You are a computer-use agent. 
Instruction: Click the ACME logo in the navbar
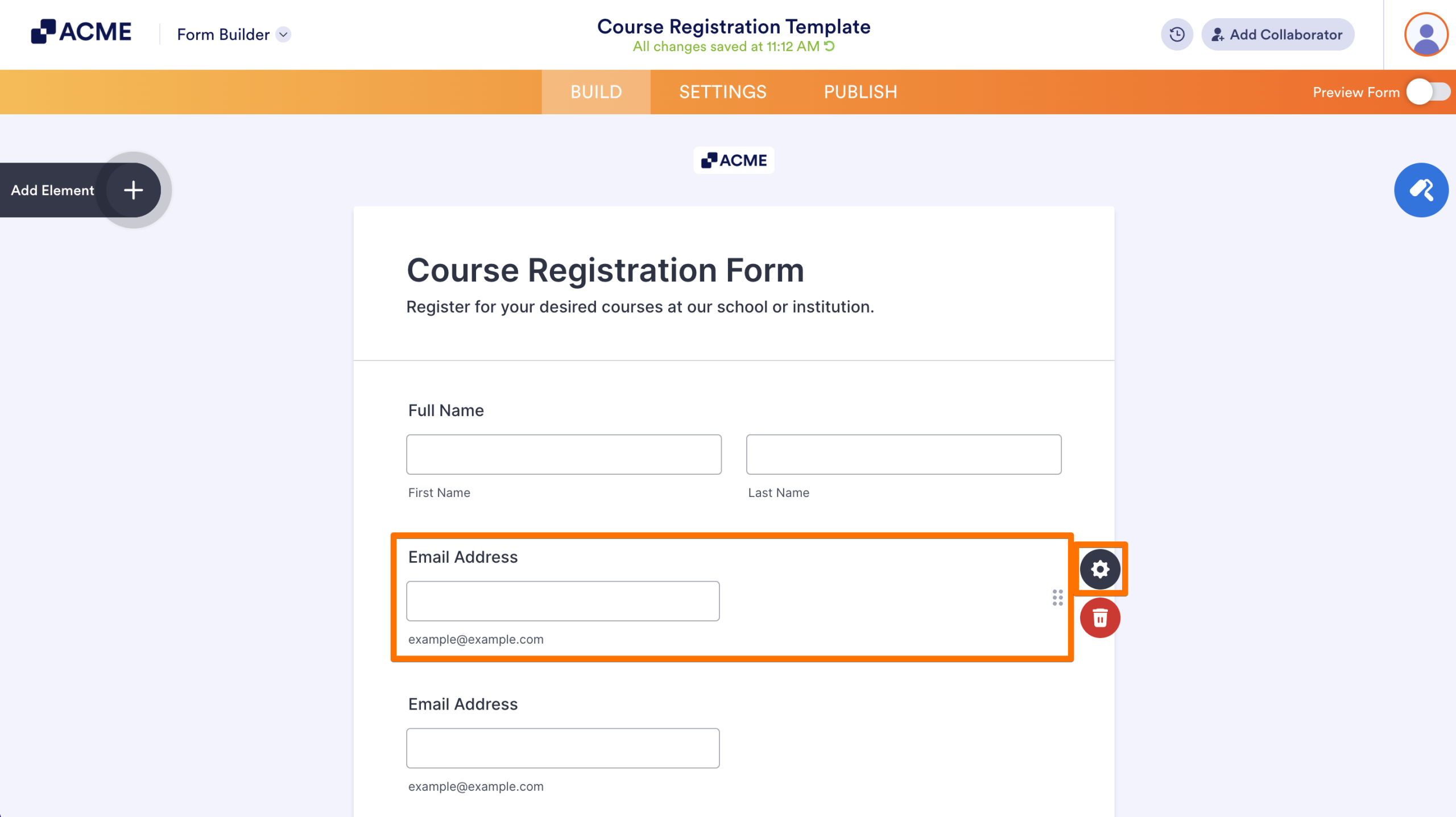[81, 31]
